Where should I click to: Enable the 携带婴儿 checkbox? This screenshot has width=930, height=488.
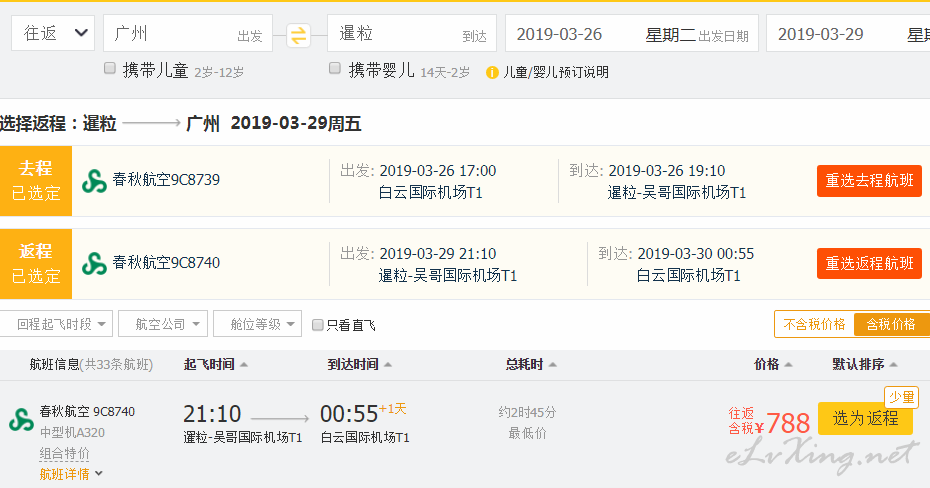click(x=335, y=68)
